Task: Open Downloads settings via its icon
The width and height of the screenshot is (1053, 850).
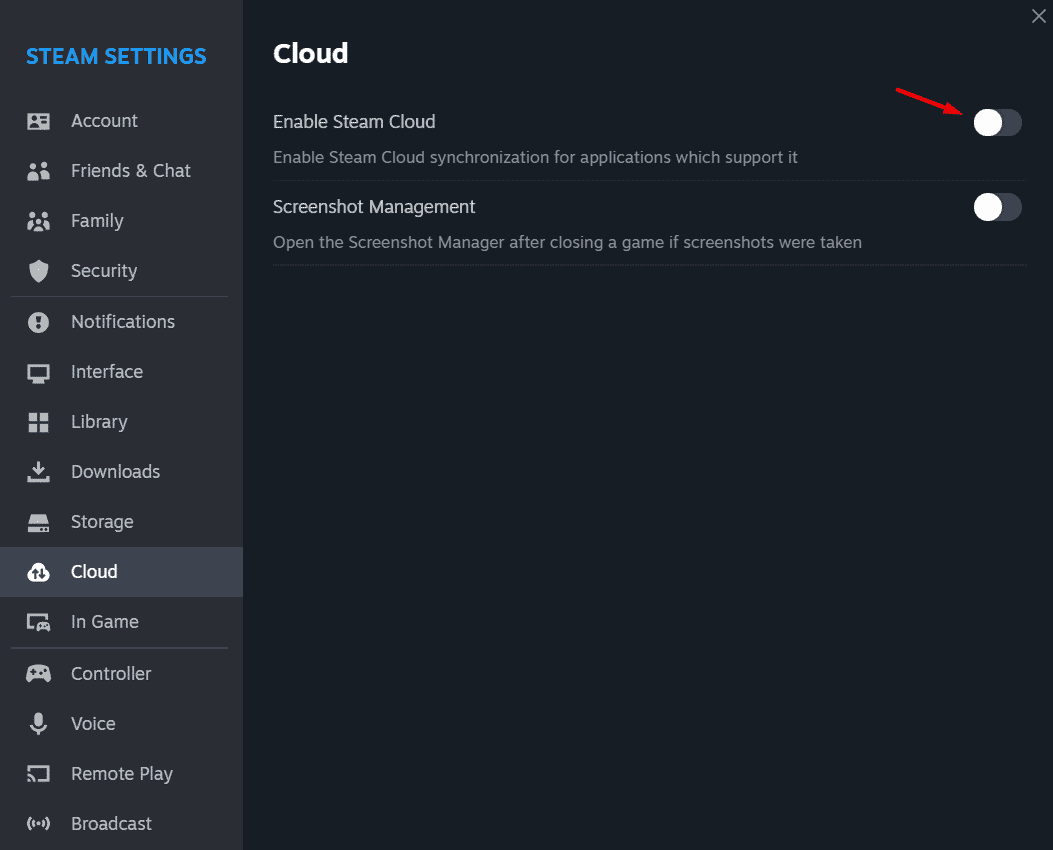Action: pyautogui.click(x=38, y=471)
